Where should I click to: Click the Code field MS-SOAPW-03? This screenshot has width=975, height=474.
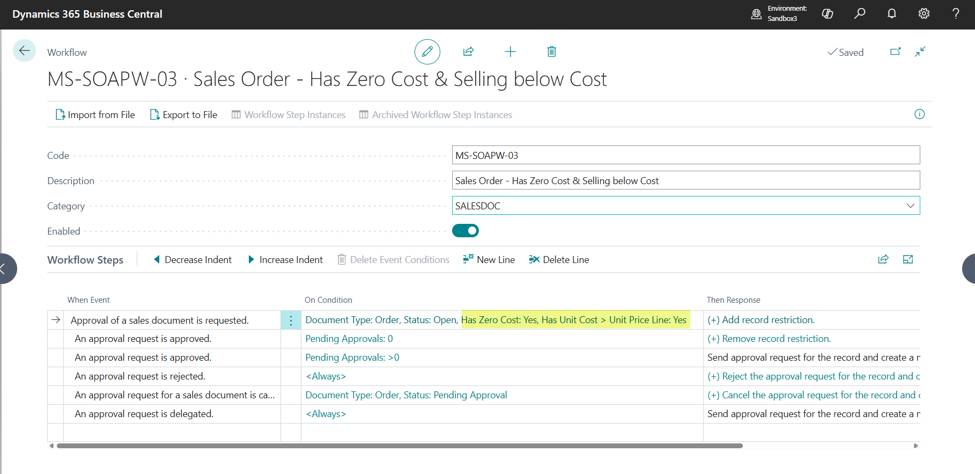(686, 155)
